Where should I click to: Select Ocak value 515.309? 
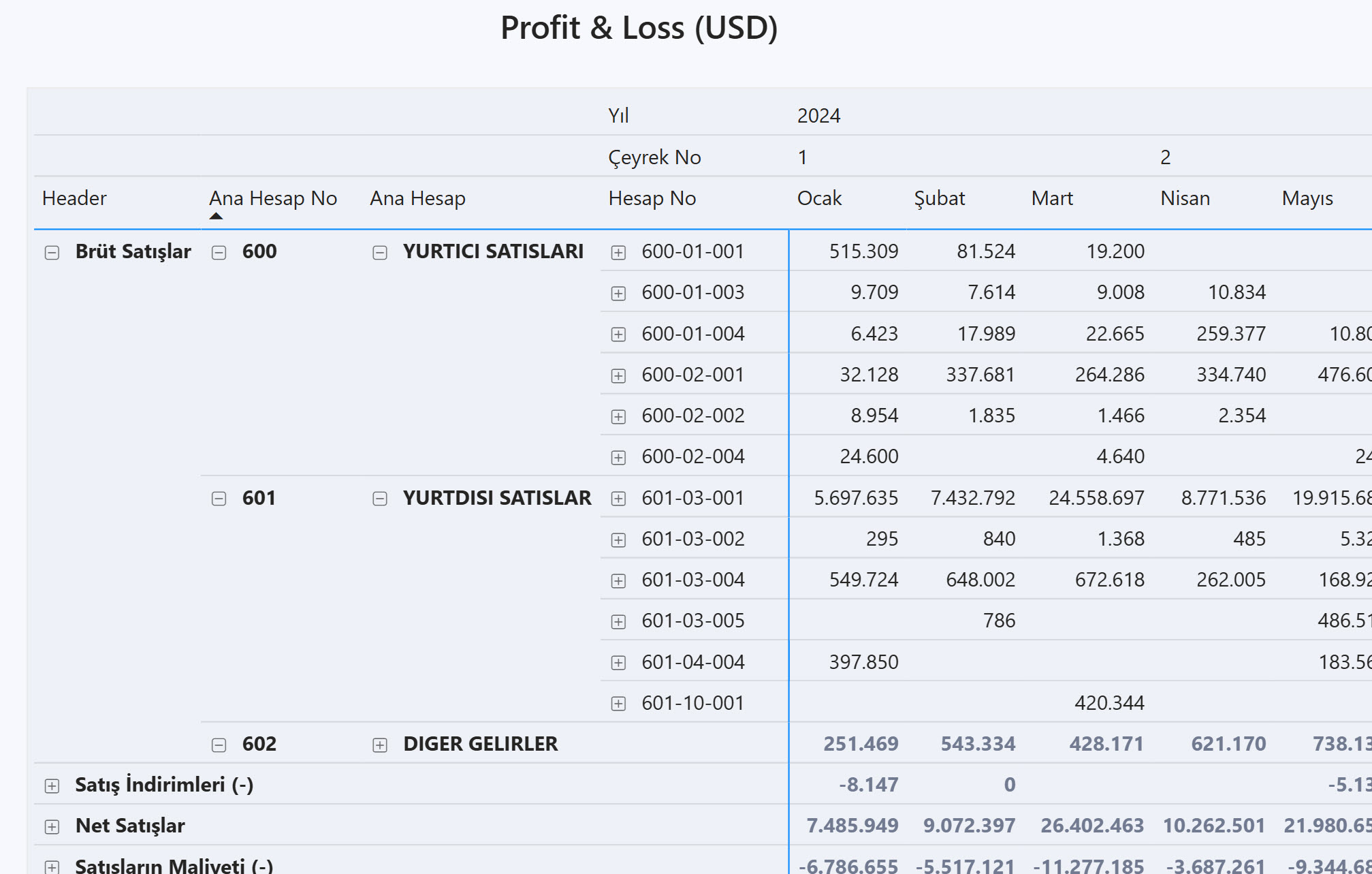pos(863,251)
